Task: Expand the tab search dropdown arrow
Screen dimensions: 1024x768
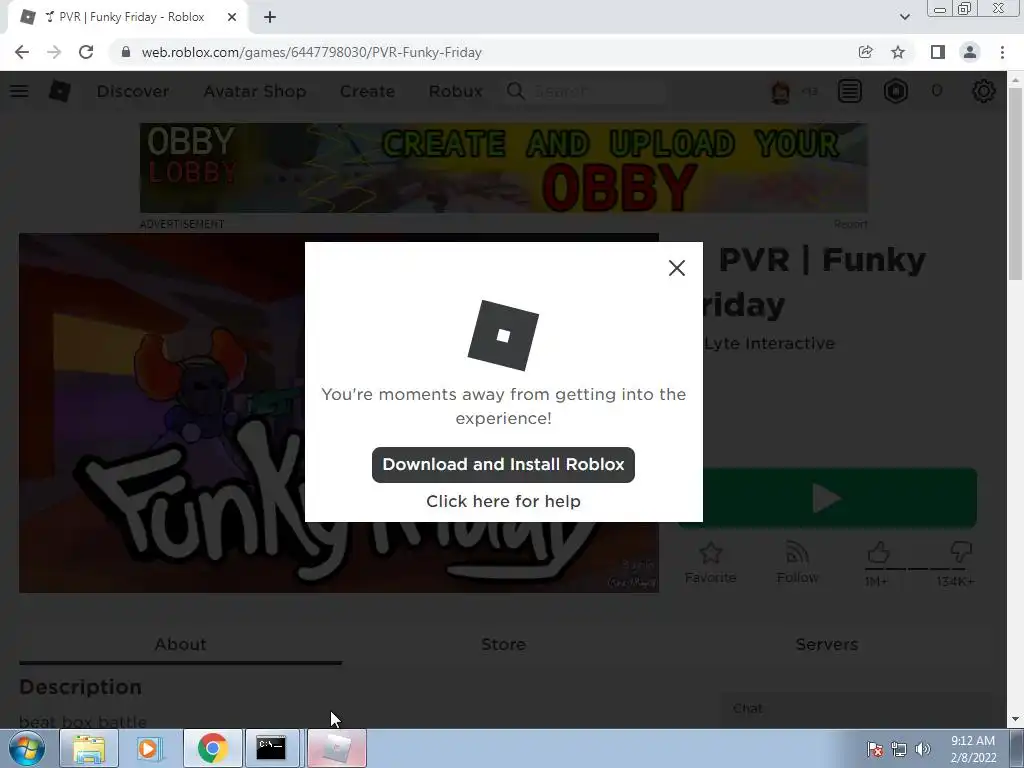Action: pyautogui.click(x=904, y=17)
